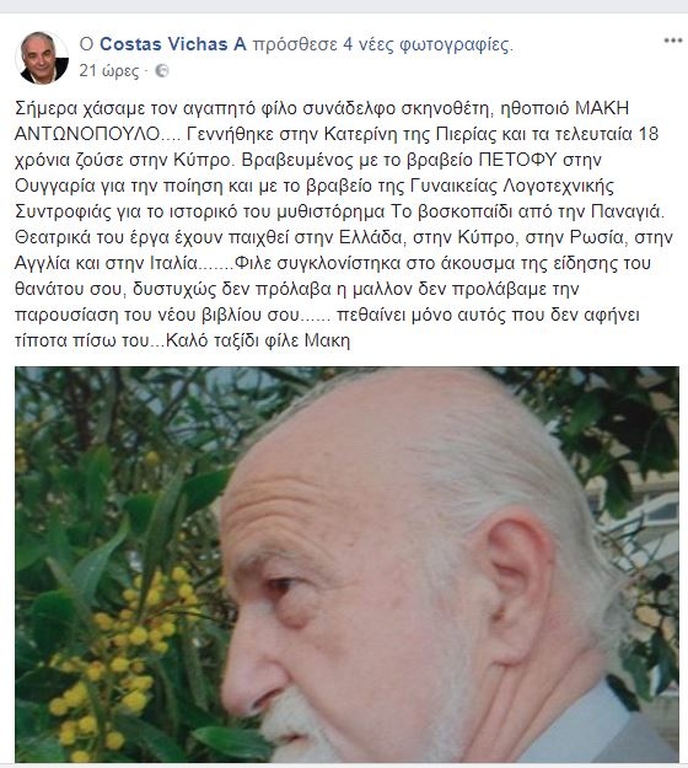Click the first word "Σήμερα" of the post
Image resolution: width=688 pixels, height=768 pixels.
[44, 108]
